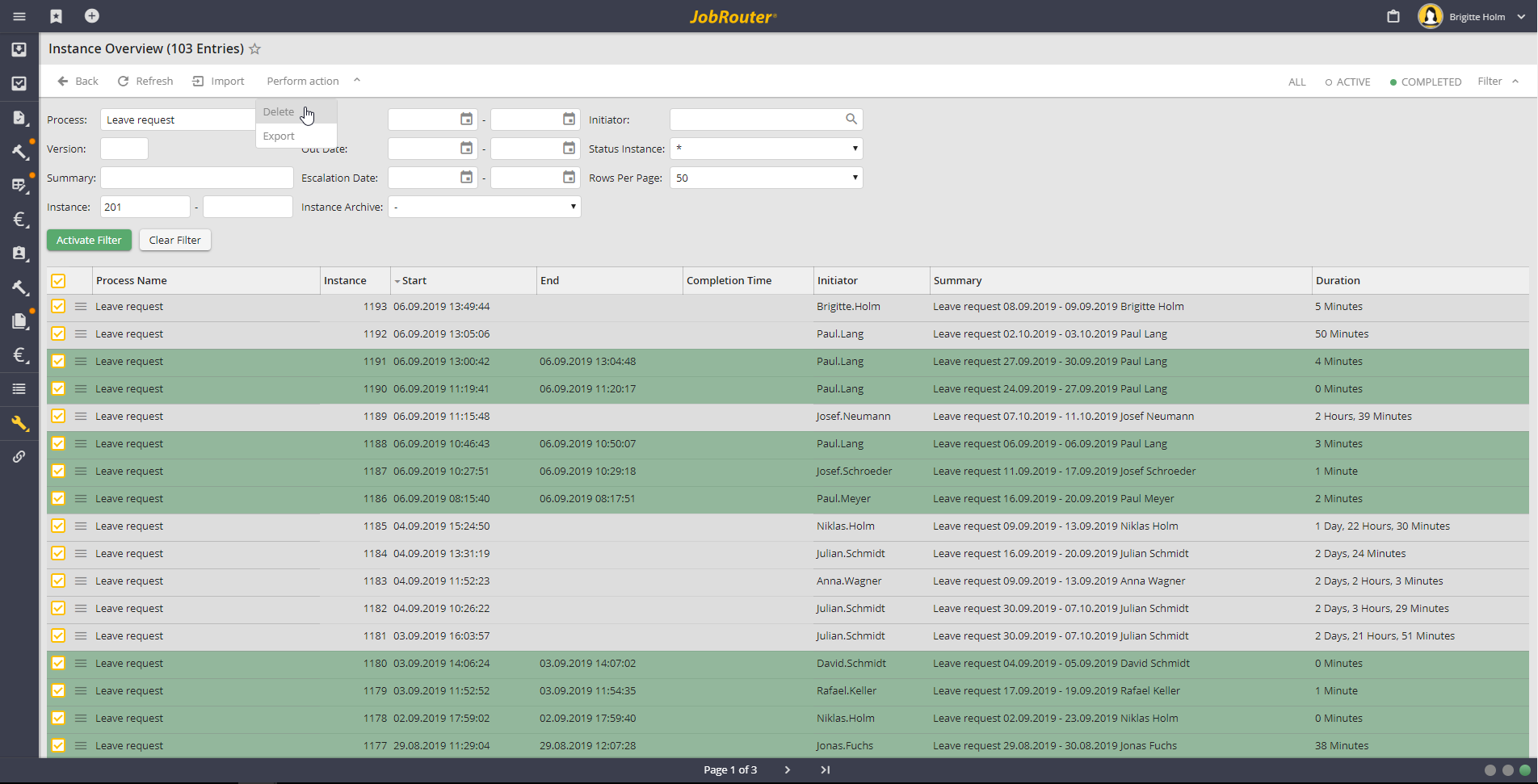Click the bookmark favorites icon in top bar

[56, 16]
